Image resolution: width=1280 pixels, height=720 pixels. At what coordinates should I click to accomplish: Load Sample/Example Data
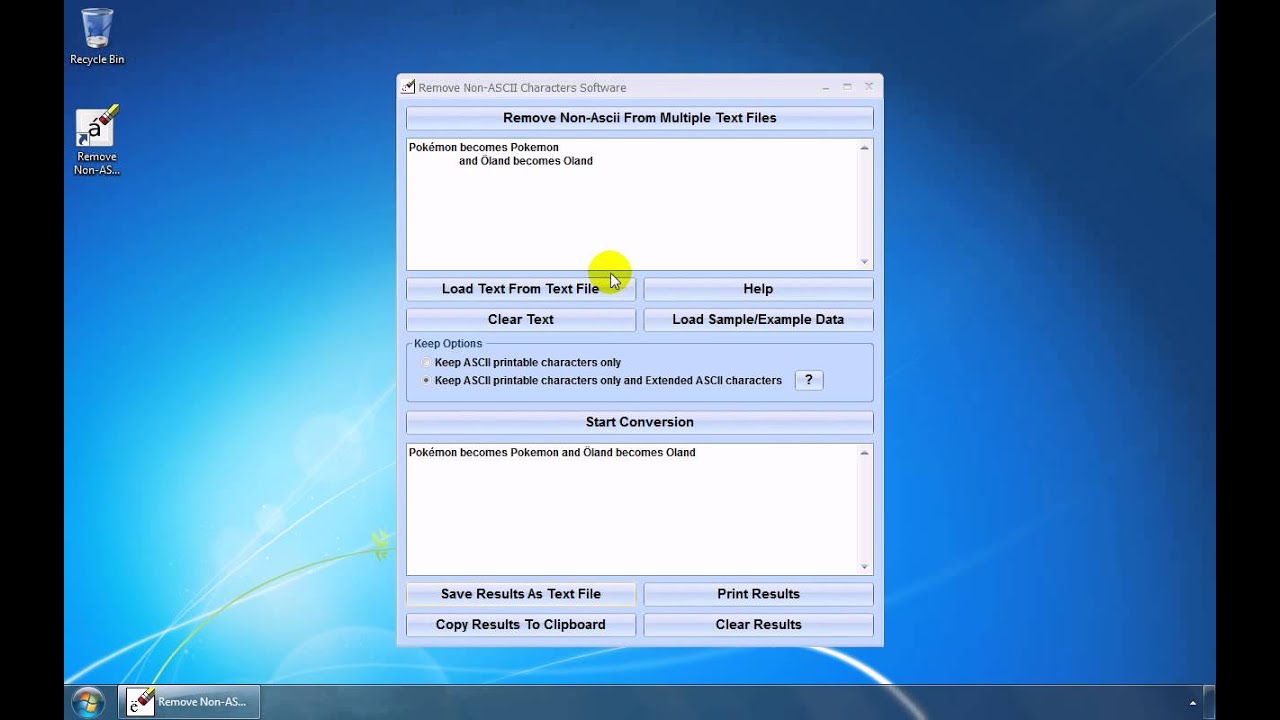tap(758, 320)
